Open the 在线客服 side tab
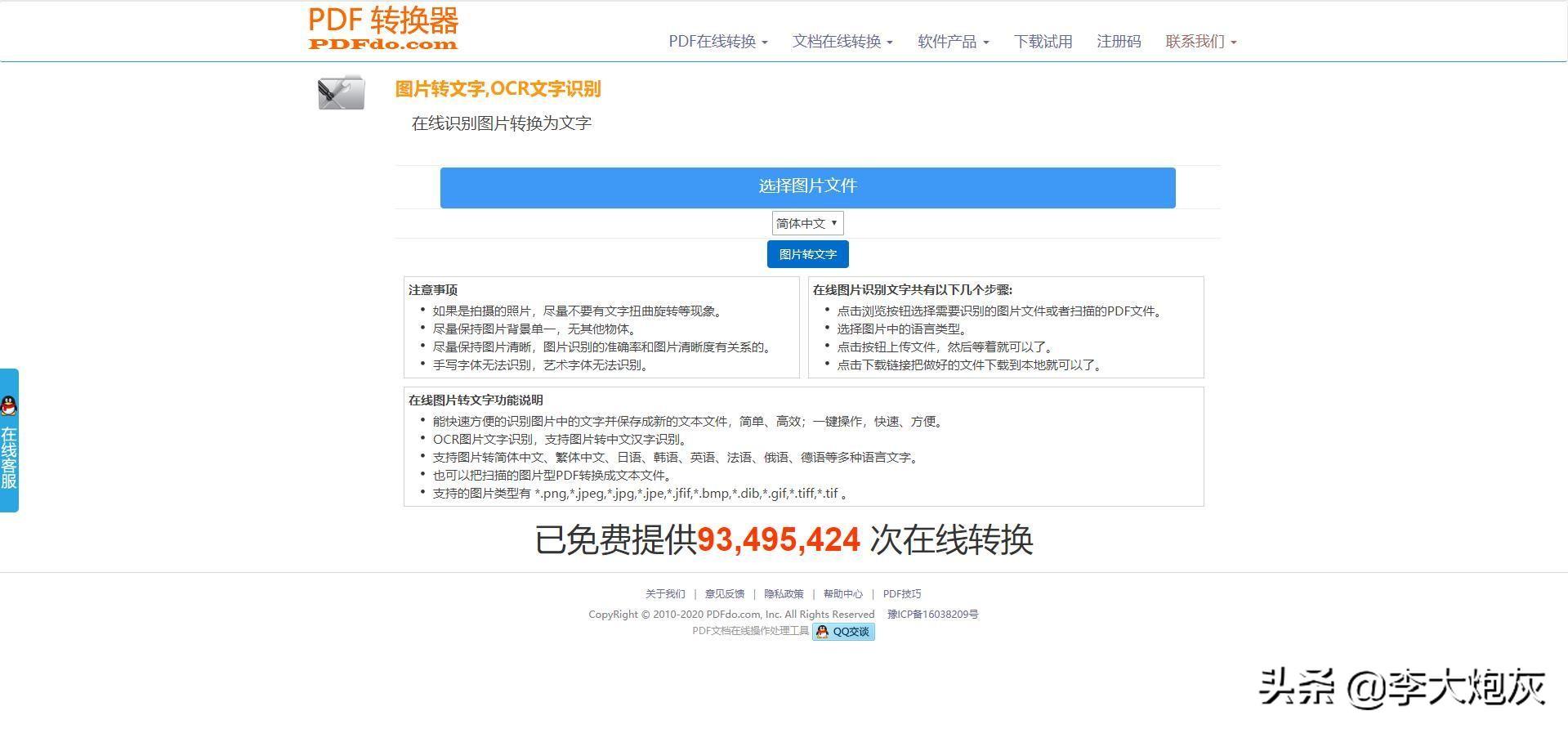1568x729 pixels. pos(9,441)
